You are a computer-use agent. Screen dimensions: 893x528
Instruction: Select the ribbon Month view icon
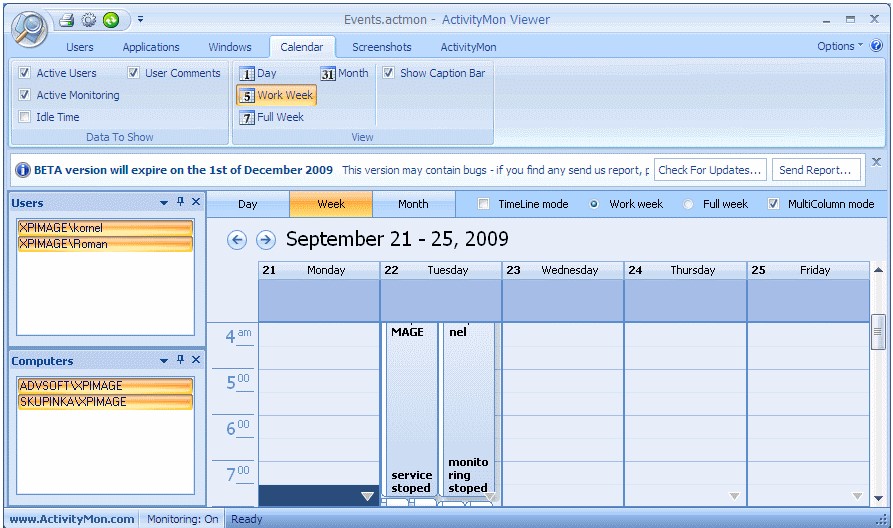pyautogui.click(x=344, y=73)
